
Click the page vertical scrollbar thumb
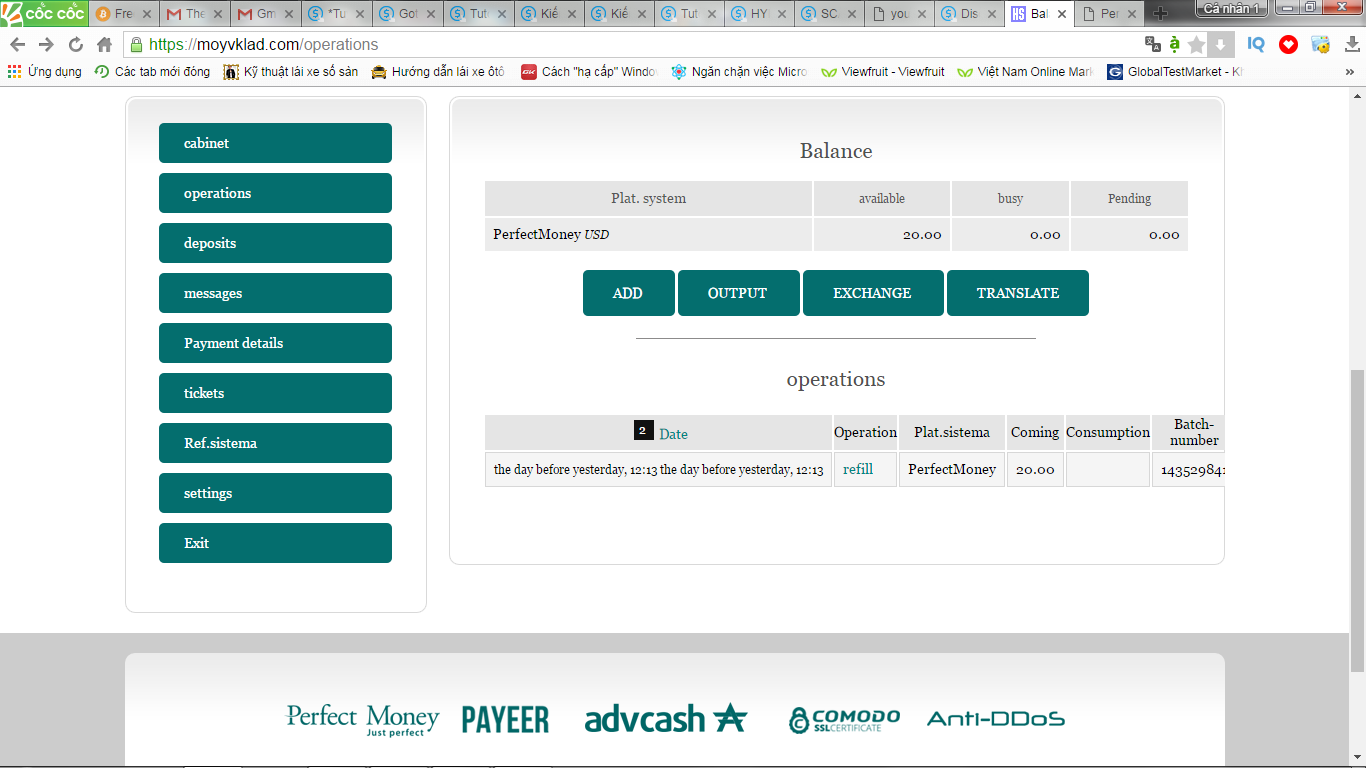click(1357, 520)
